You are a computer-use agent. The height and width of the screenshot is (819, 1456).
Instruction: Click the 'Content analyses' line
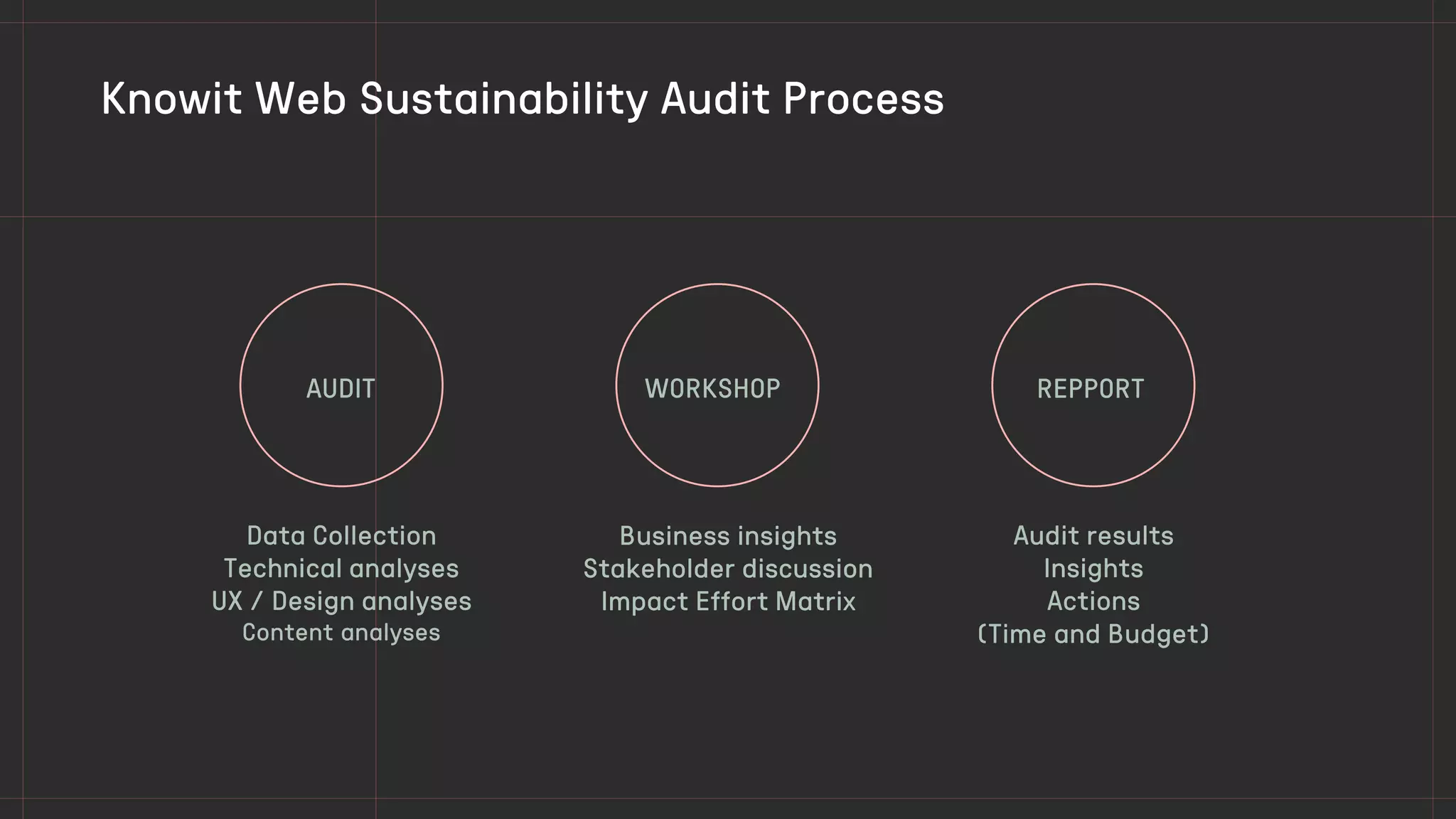[341, 633]
